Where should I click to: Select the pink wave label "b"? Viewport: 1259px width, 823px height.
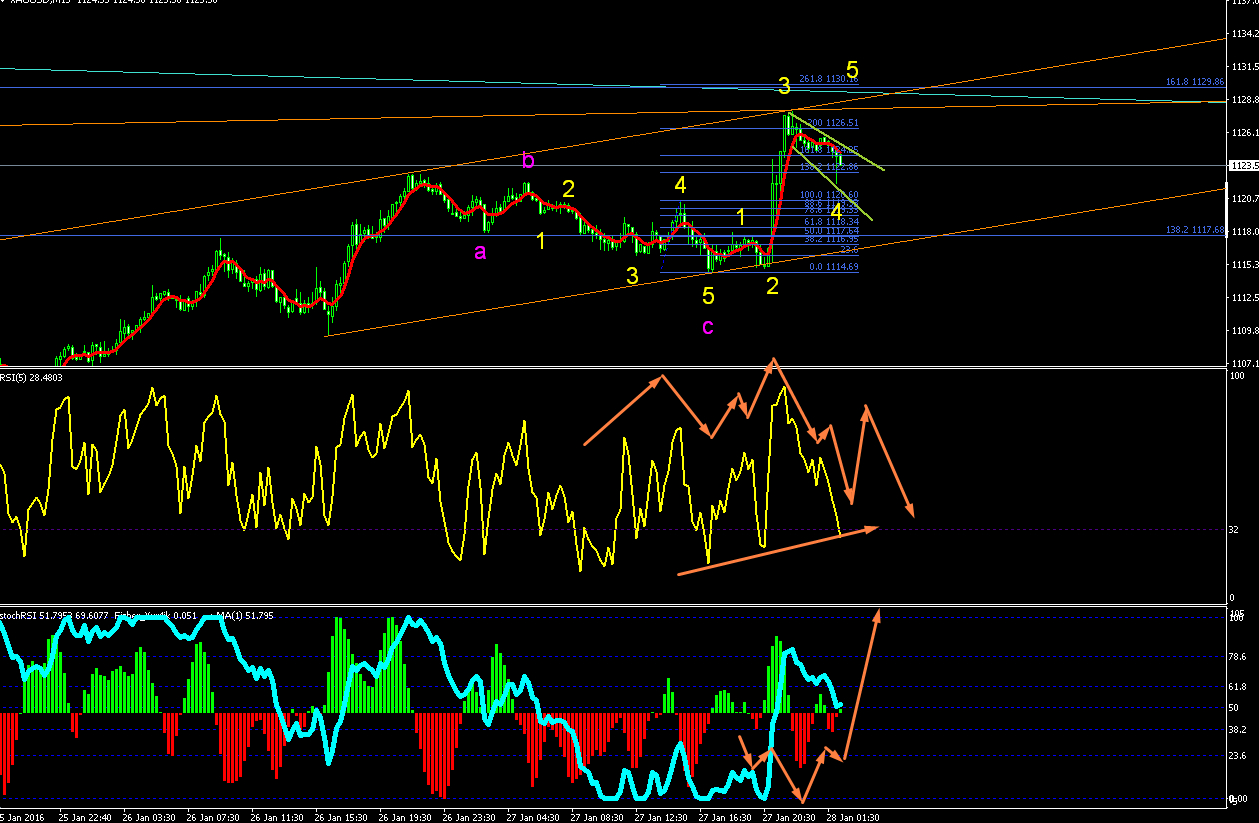tap(529, 160)
